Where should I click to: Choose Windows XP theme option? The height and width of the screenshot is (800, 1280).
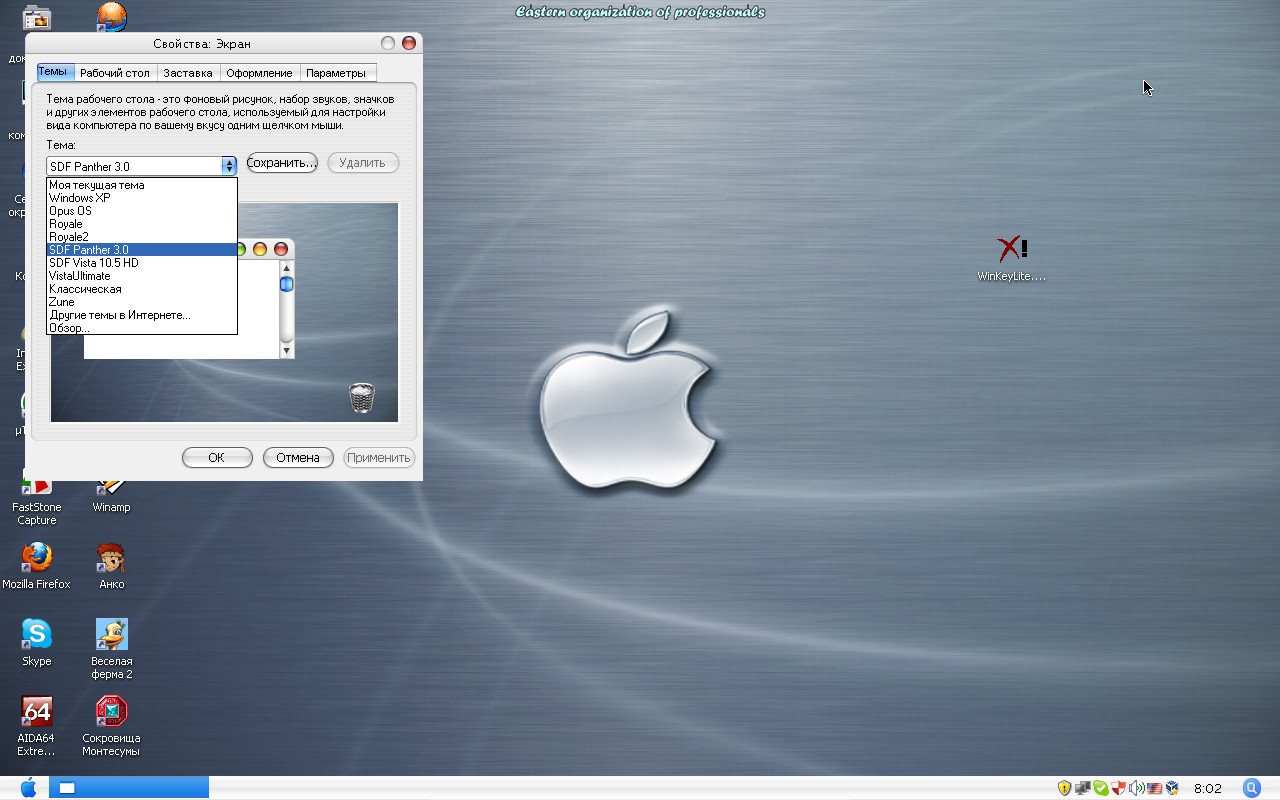(x=142, y=198)
